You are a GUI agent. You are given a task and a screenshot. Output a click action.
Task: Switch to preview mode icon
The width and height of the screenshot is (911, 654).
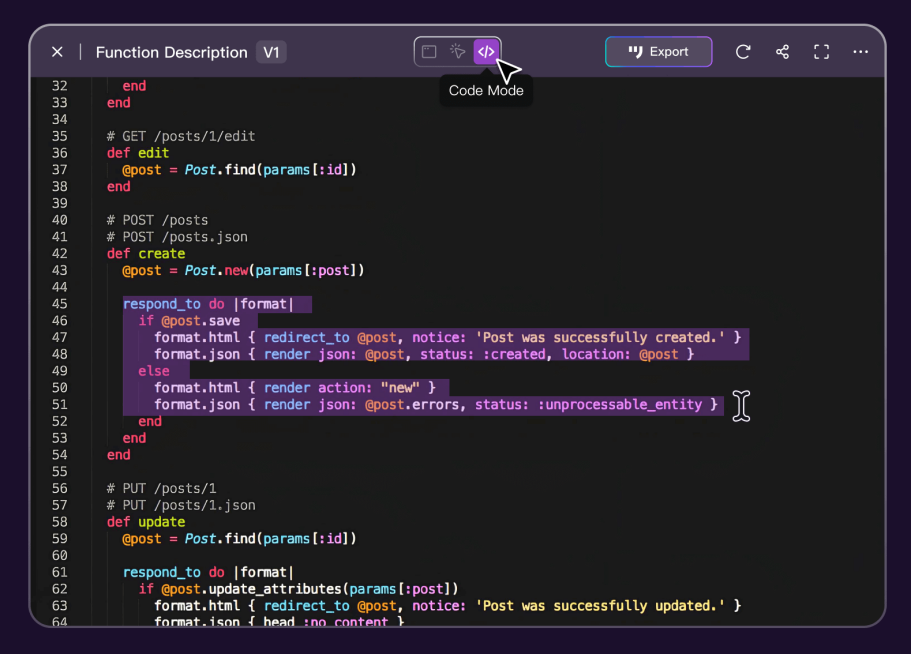(429, 52)
